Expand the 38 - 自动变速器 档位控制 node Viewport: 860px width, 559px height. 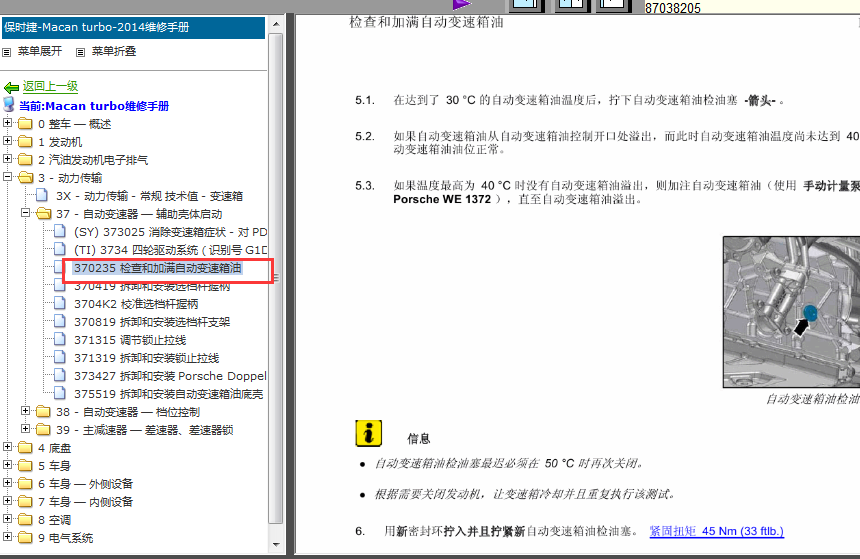point(25,410)
